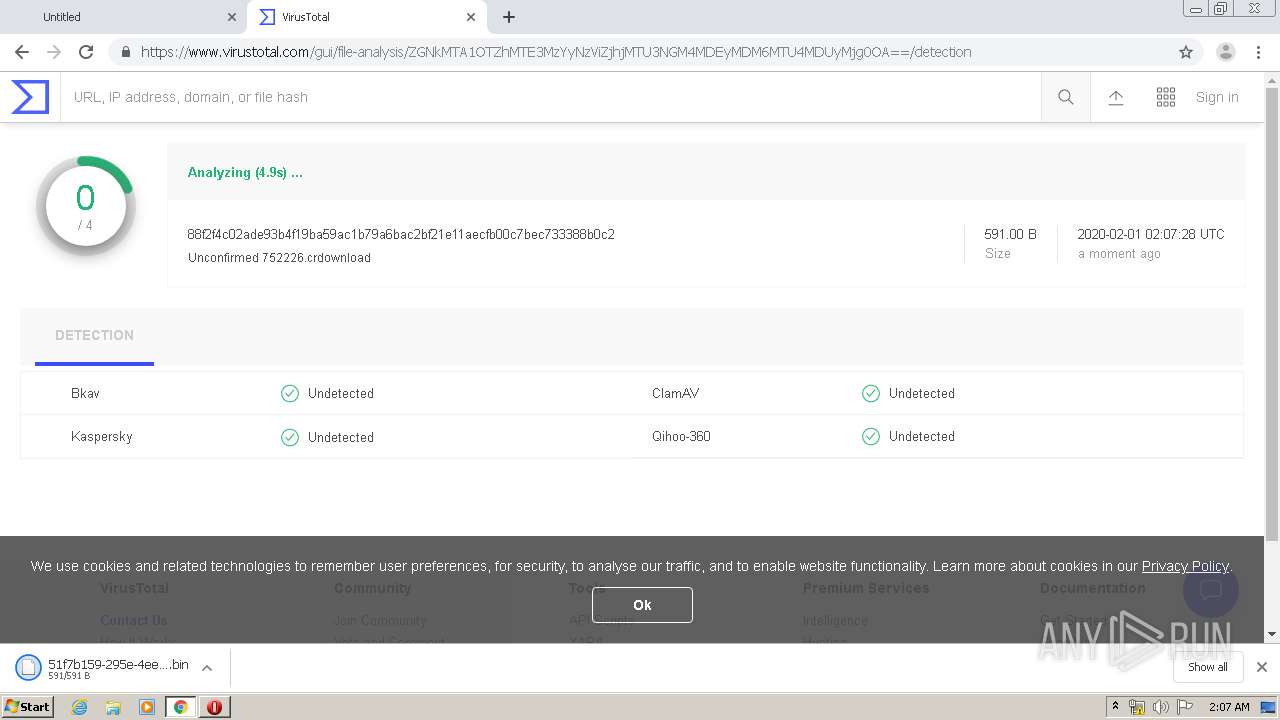Click the system tray volume icon

point(1160,707)
